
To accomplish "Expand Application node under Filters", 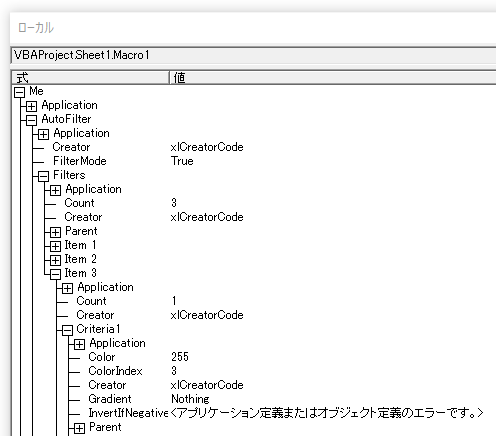I will click(56, 190).
